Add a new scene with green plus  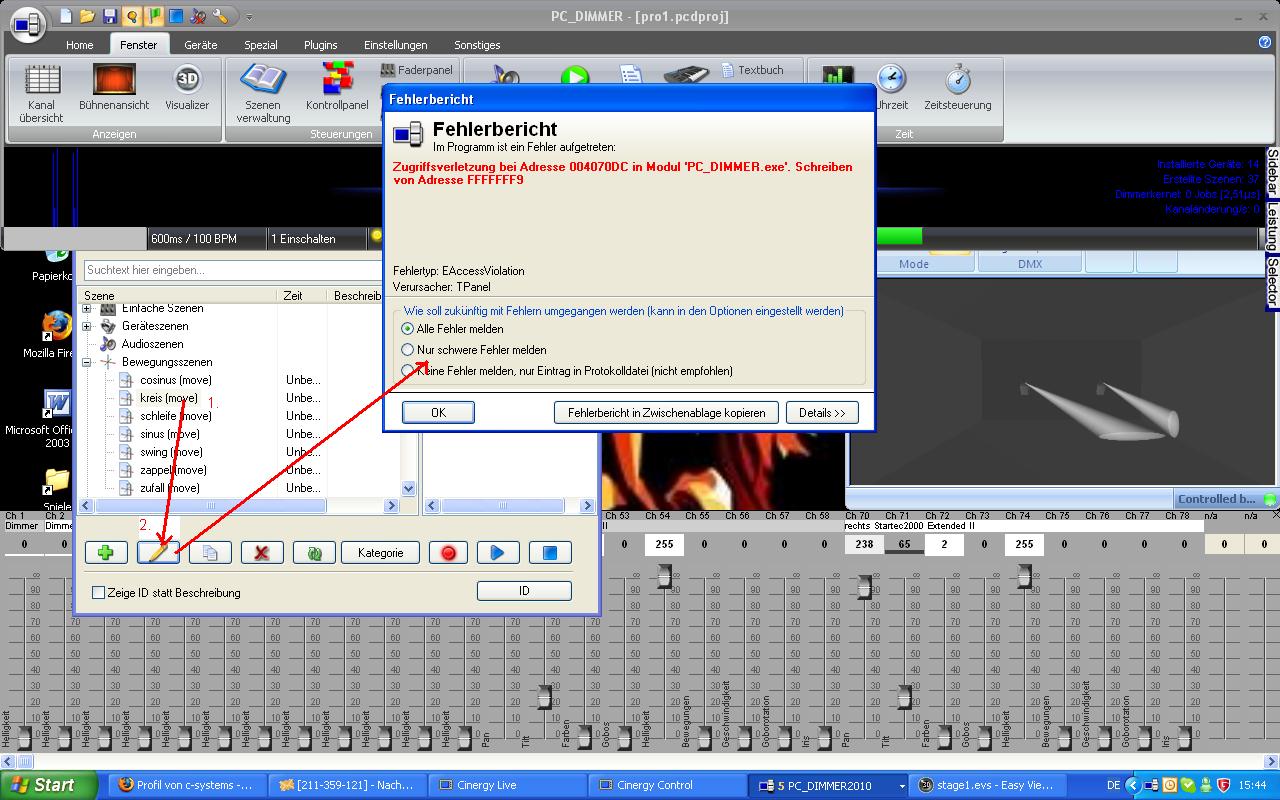[x=106, y=552]
